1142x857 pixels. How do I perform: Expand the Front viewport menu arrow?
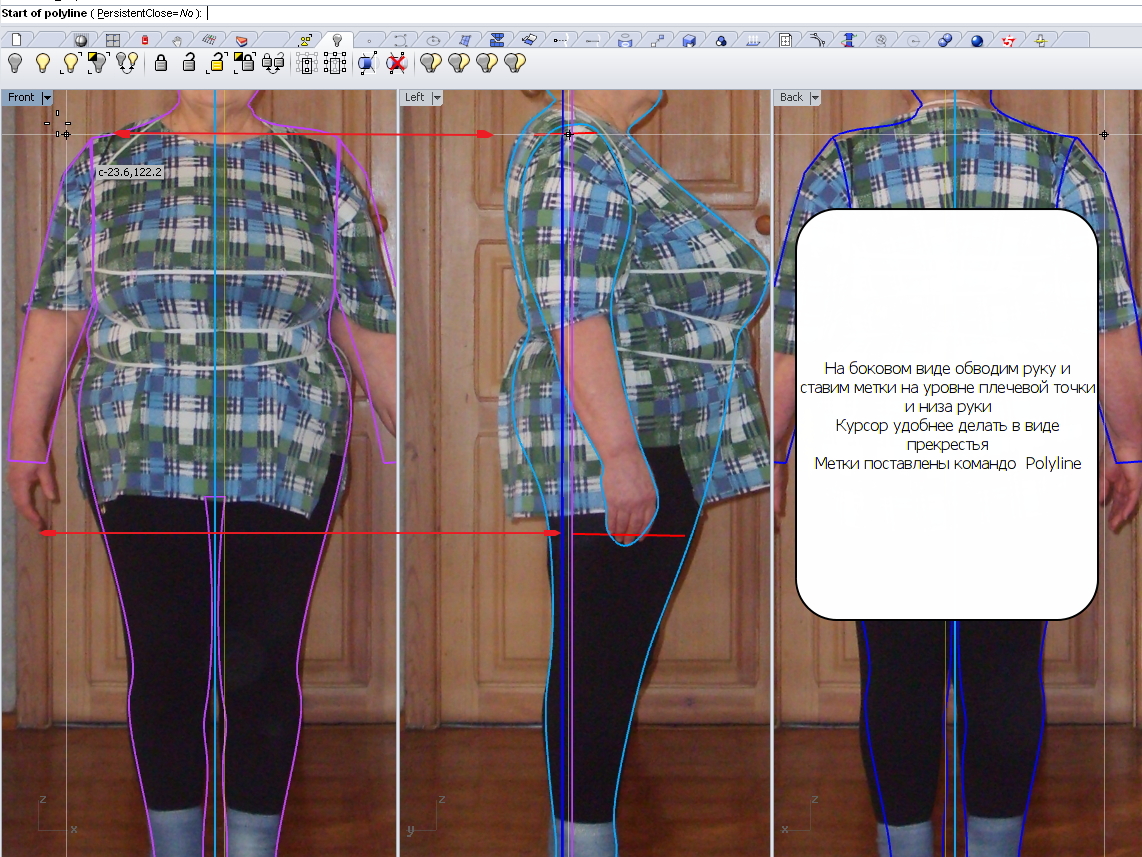[x=47, y=98]
